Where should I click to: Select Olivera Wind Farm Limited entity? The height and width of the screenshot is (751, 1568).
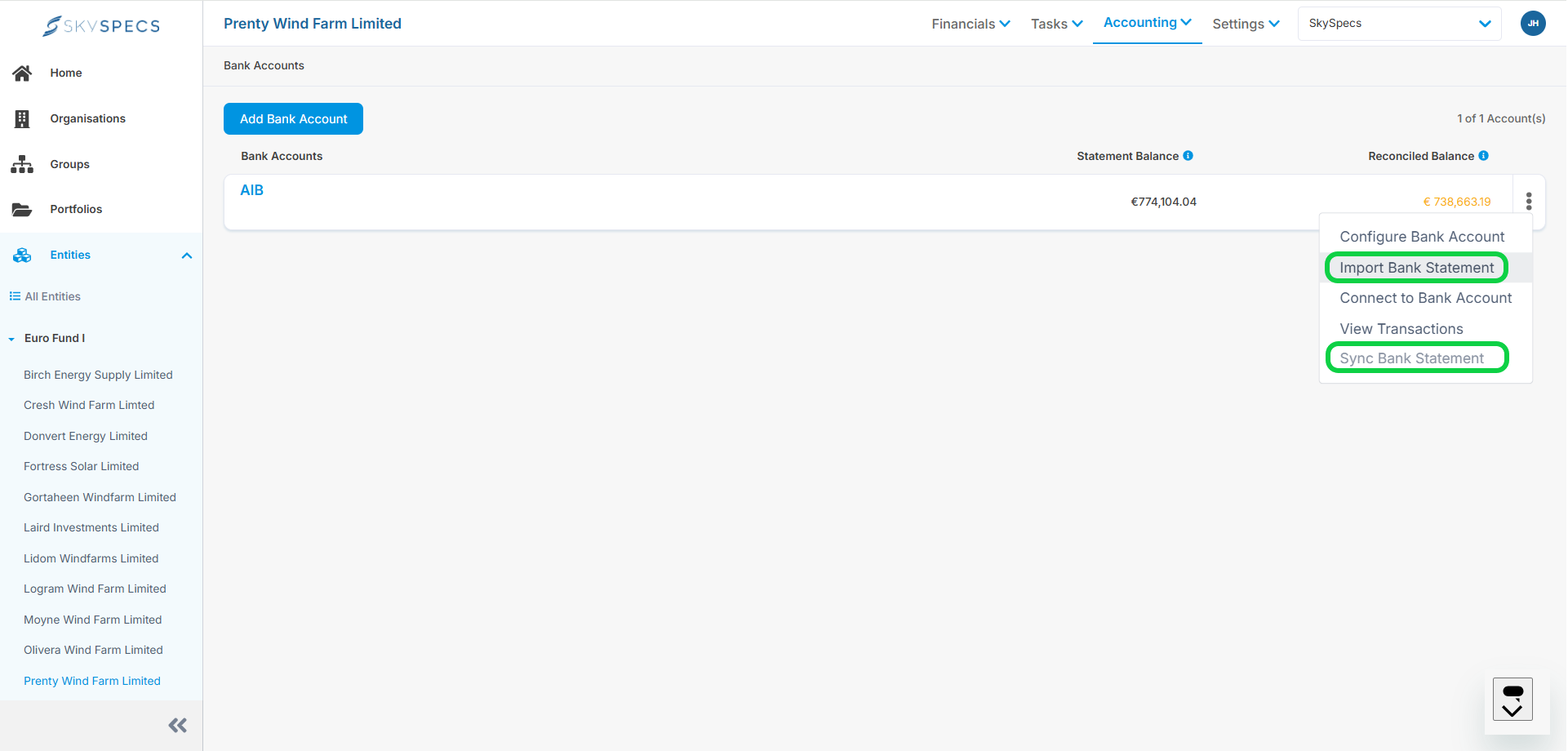(x=93, y=650)
